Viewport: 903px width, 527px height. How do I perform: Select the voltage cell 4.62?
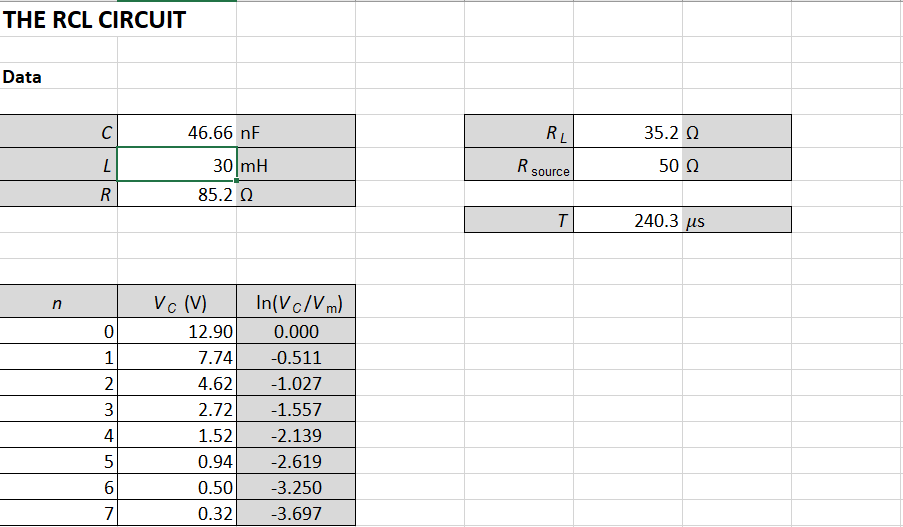(x=177, y=383)
